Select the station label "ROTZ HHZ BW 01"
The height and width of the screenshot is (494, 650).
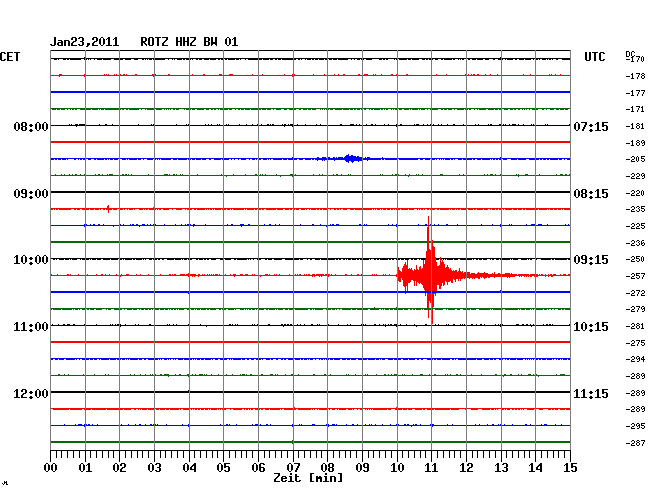point(189,42)
